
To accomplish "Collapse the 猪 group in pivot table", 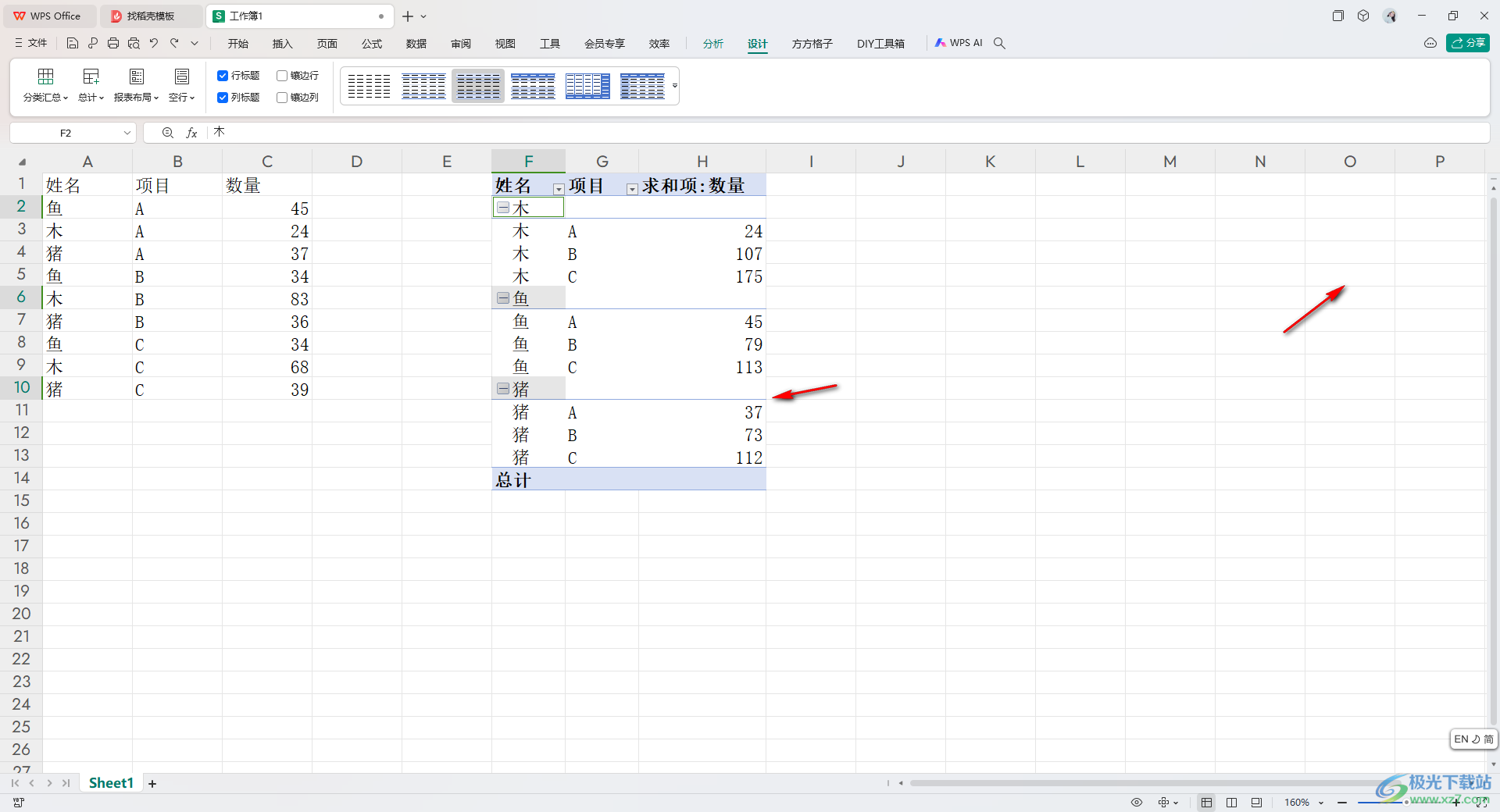I will (504, 389).
